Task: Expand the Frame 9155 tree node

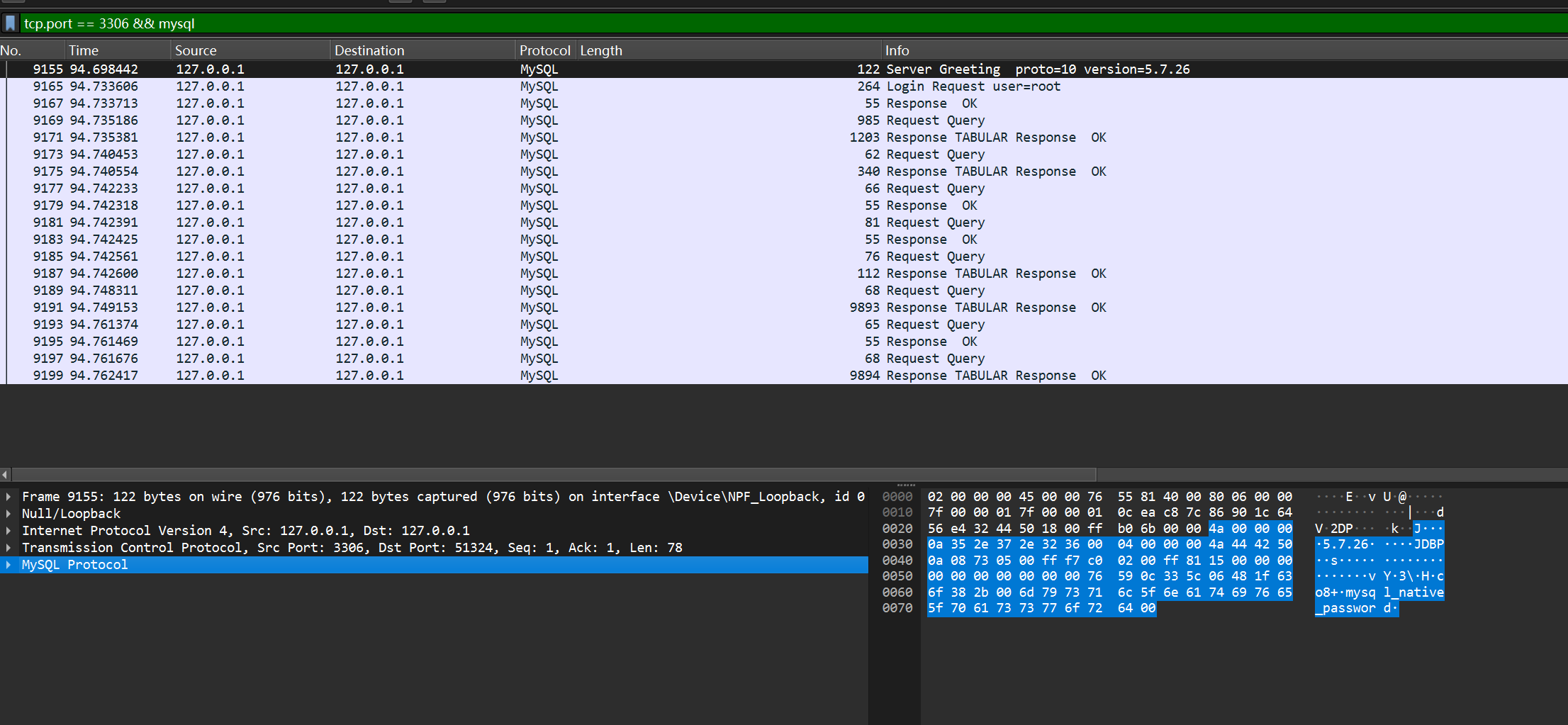Action: tap(9, 497)
